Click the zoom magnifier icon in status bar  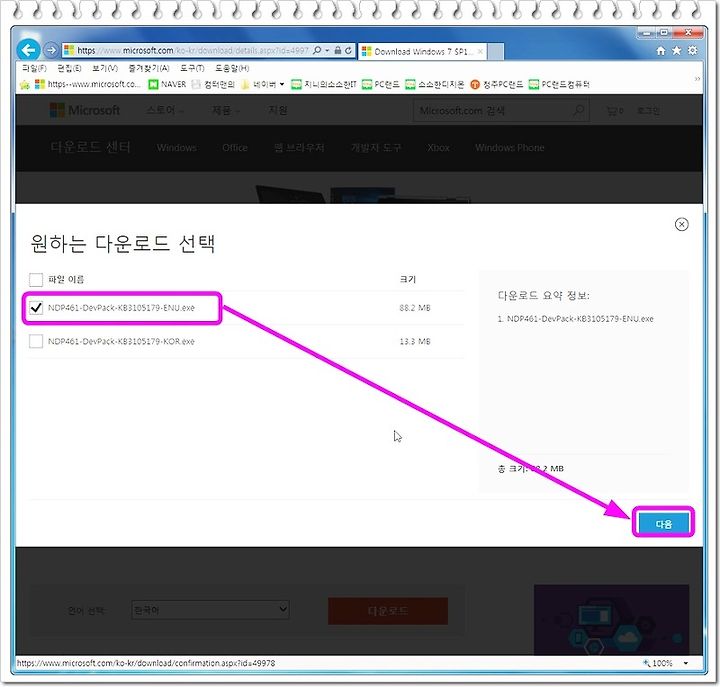[x=646, y=663]
